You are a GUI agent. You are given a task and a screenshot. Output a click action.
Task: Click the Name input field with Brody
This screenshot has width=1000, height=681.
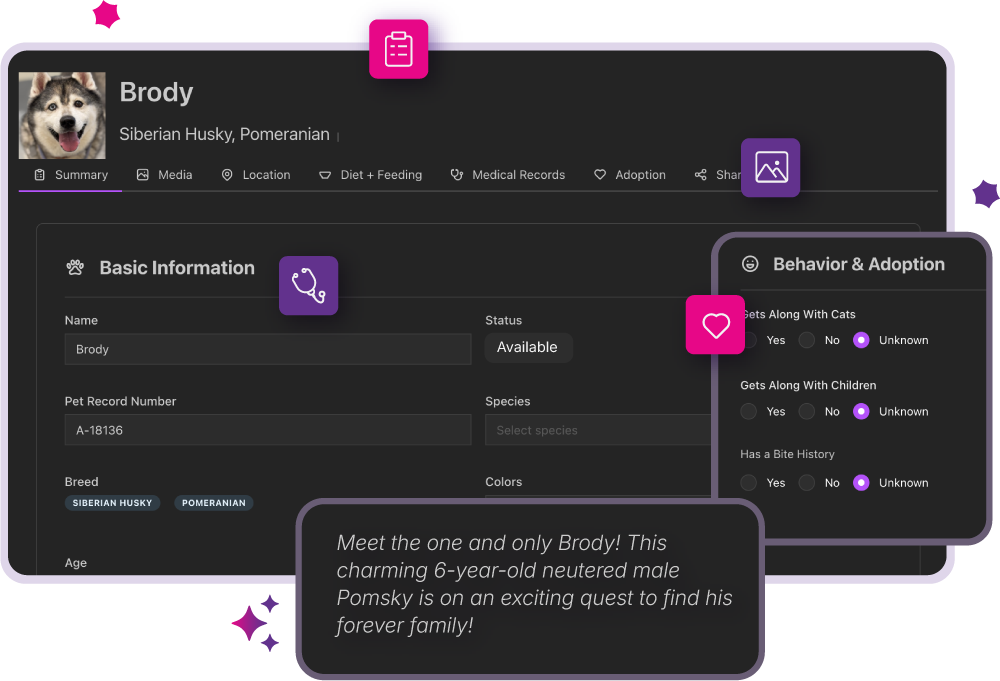[x=268, y=349]
